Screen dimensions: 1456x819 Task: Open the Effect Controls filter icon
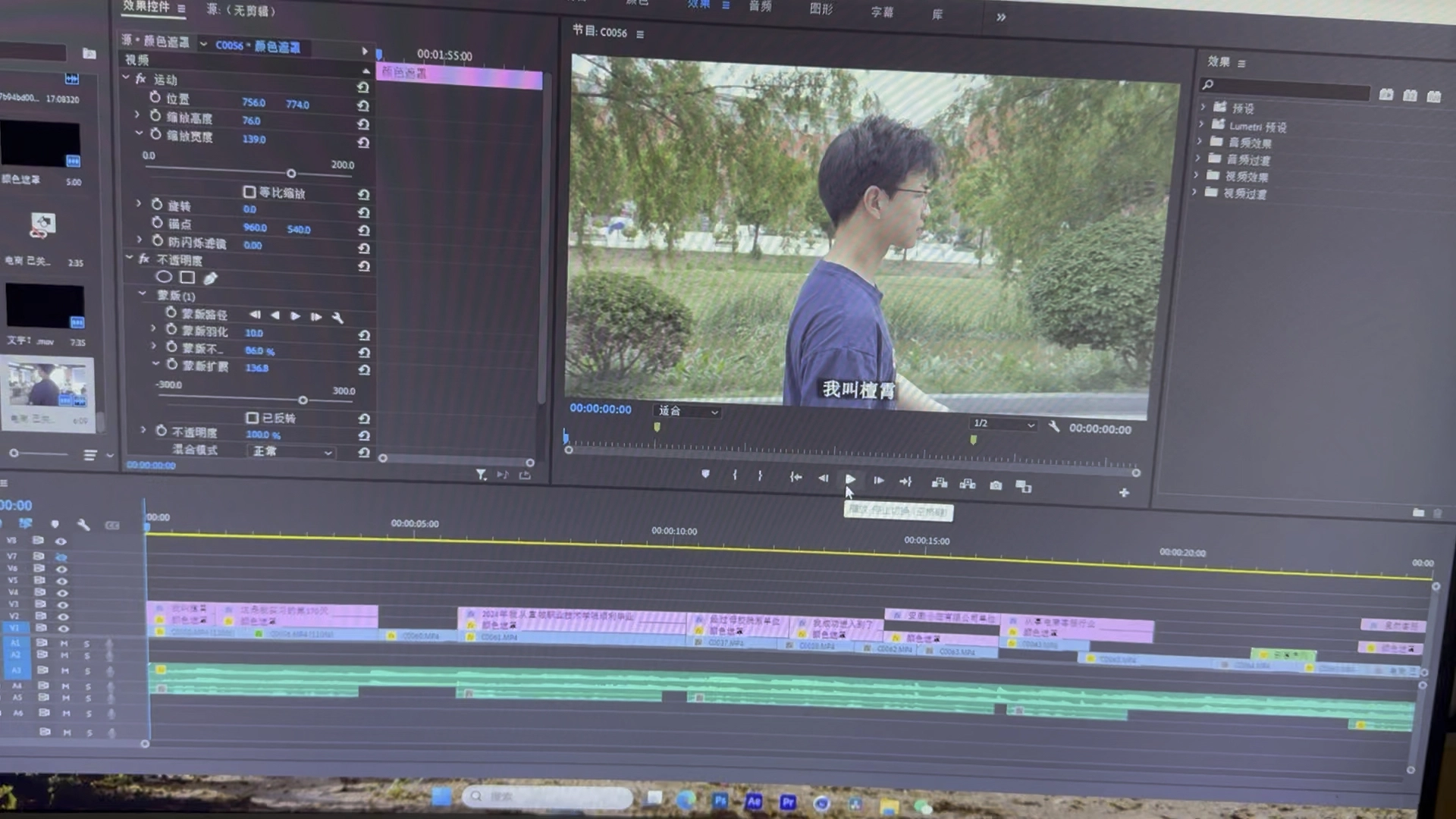[x=481, y=474]
